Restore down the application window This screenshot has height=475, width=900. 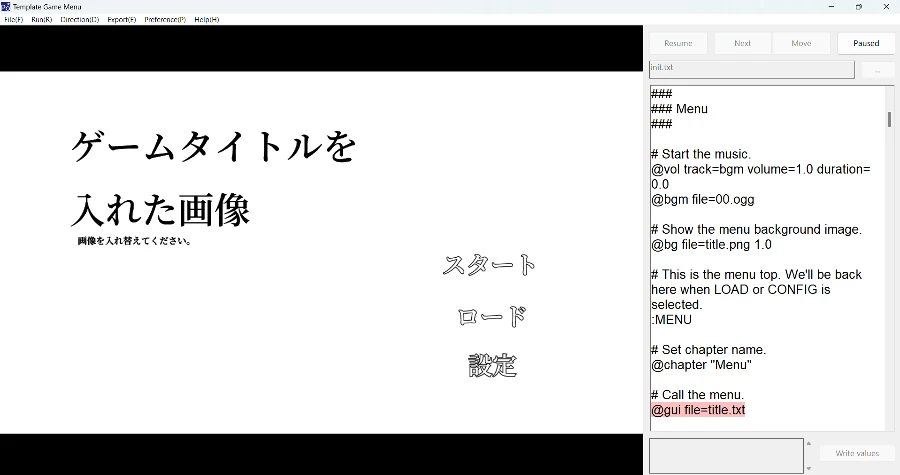[x=859, y=7]
